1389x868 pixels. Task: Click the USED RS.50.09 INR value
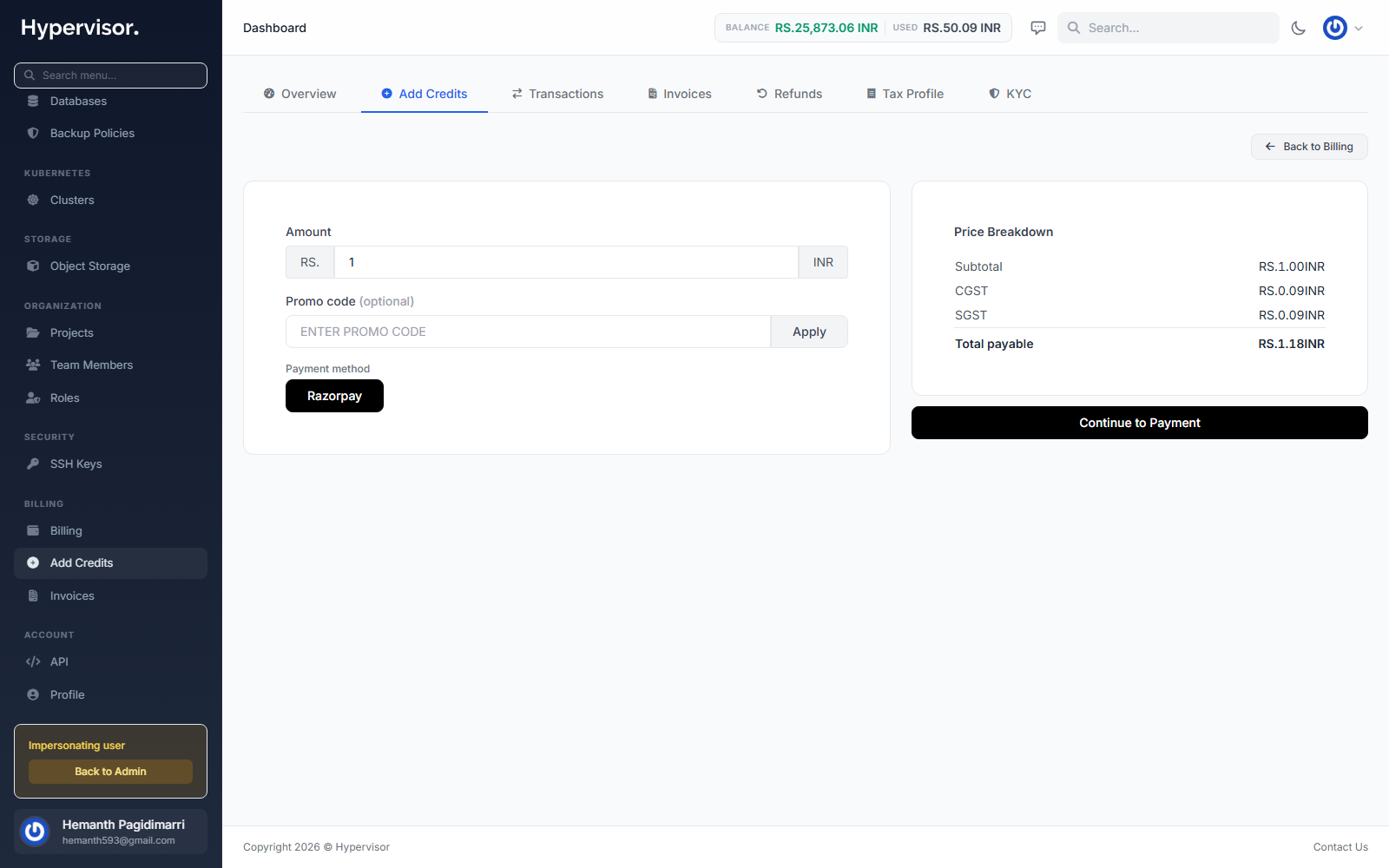coord(962,28)
